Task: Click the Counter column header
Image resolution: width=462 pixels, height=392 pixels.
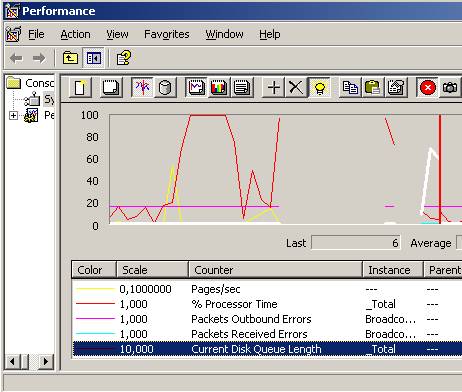Action: click(x=275, y=270)
